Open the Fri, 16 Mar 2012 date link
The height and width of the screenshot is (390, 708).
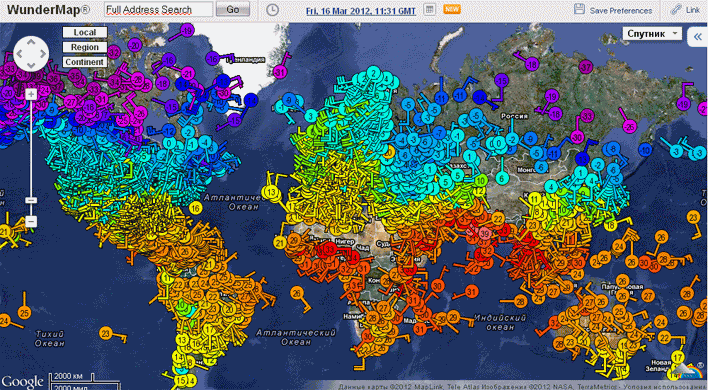[361, 11]
